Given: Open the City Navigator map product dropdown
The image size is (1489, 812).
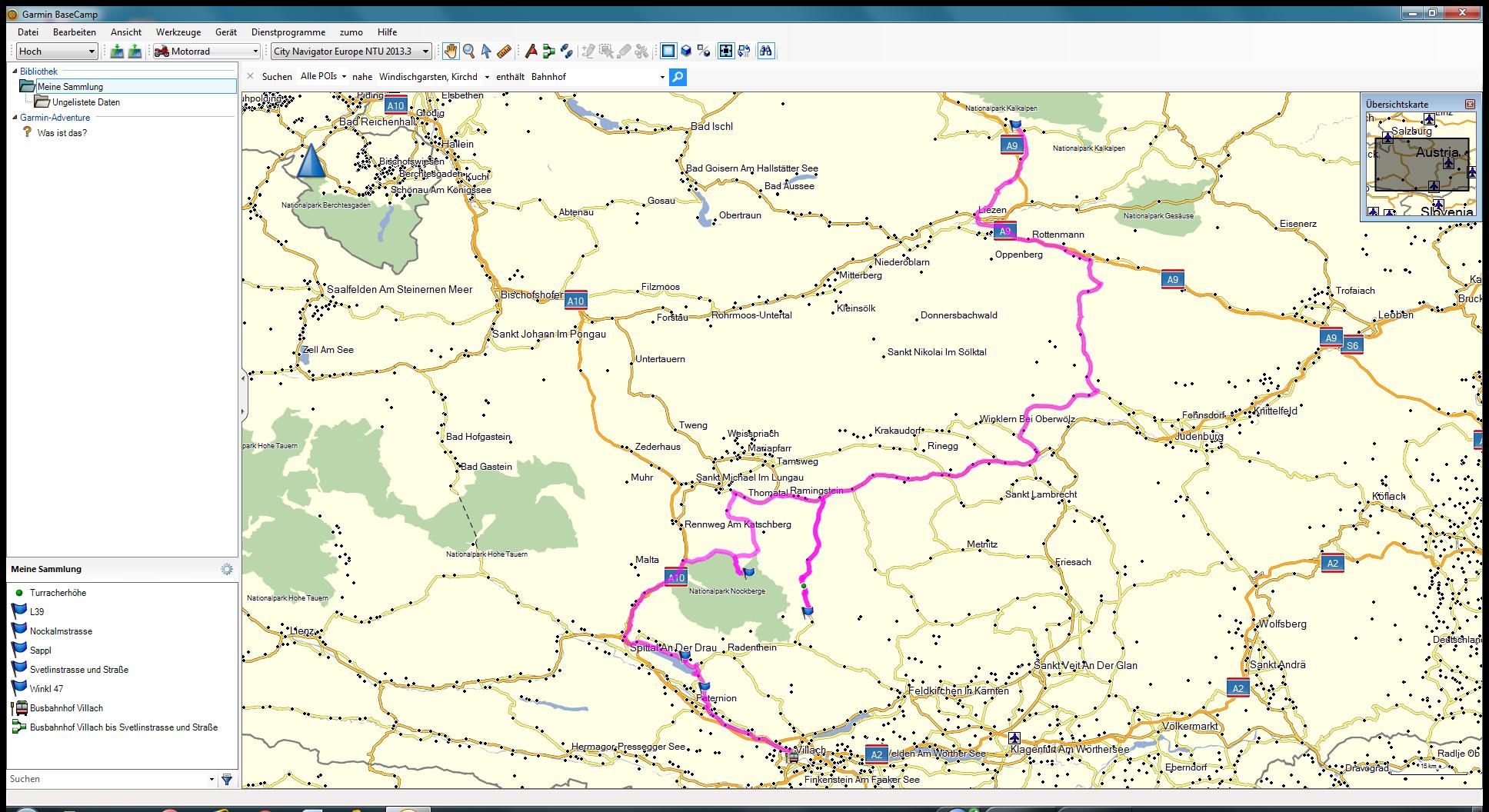Looking at the screenshot, I should point(351,52).
